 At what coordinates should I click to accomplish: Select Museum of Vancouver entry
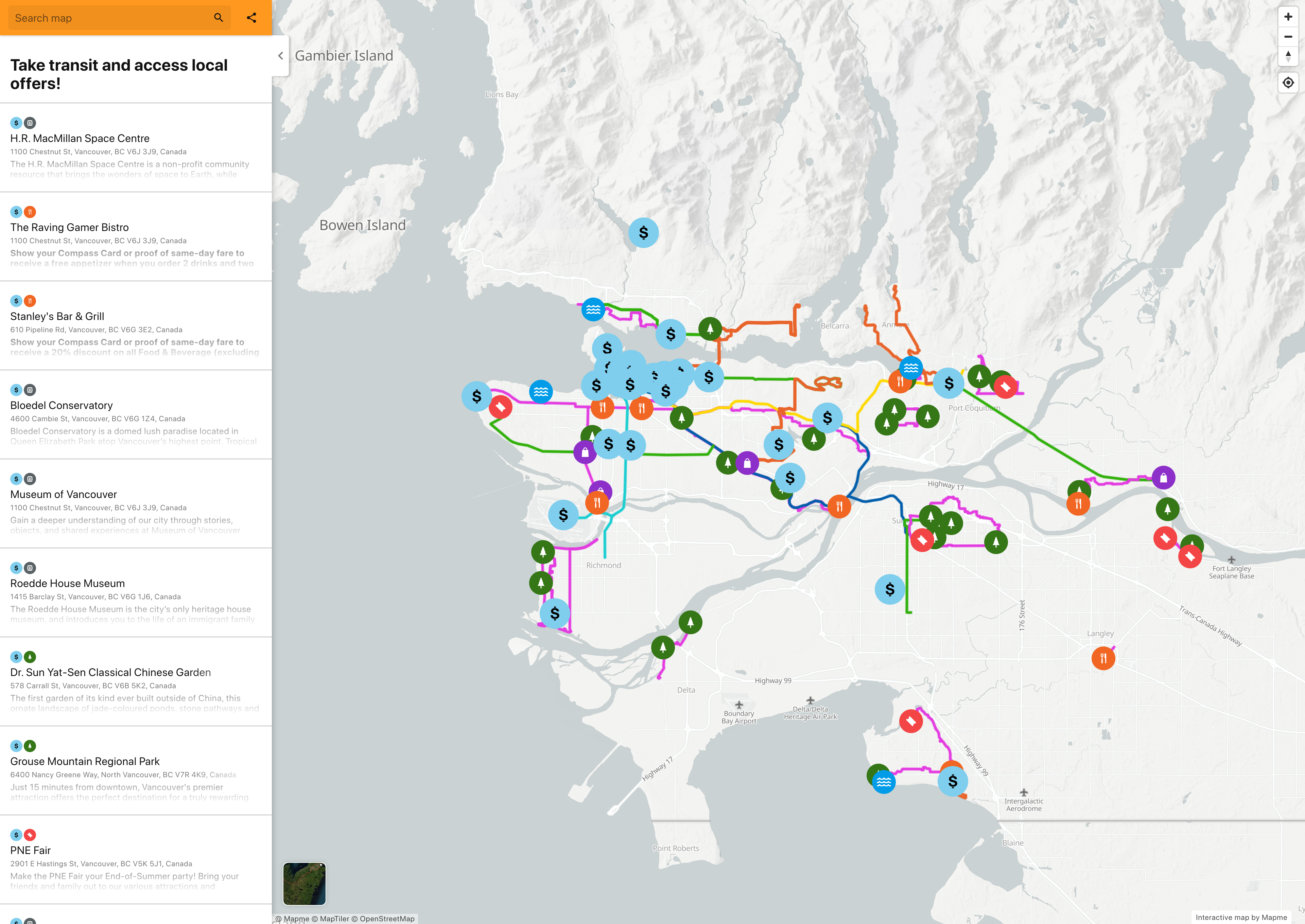(136, 503)
